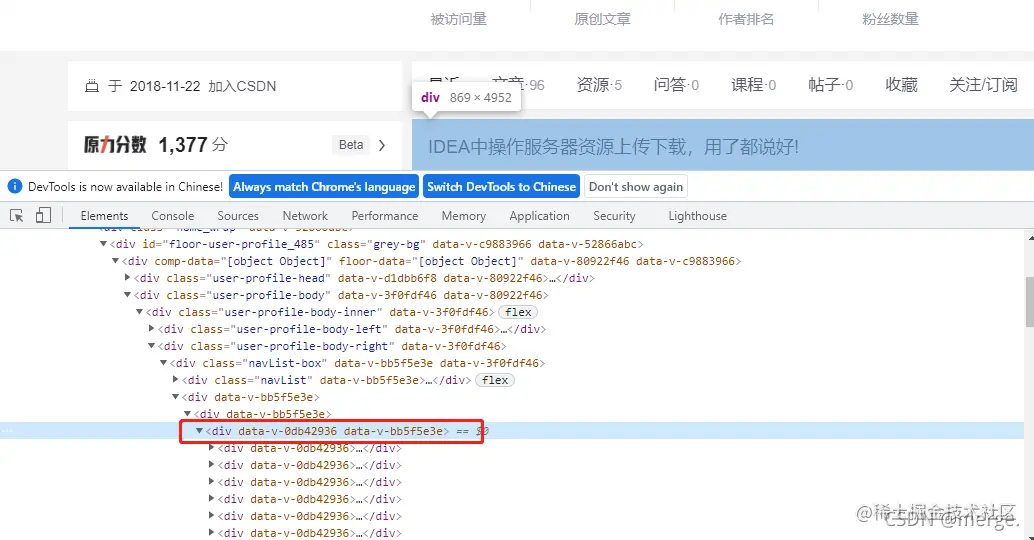Click flex badge on user-profile-body-inner row
The width and height of the screenshot is (1034, 540).
[518, 312]
